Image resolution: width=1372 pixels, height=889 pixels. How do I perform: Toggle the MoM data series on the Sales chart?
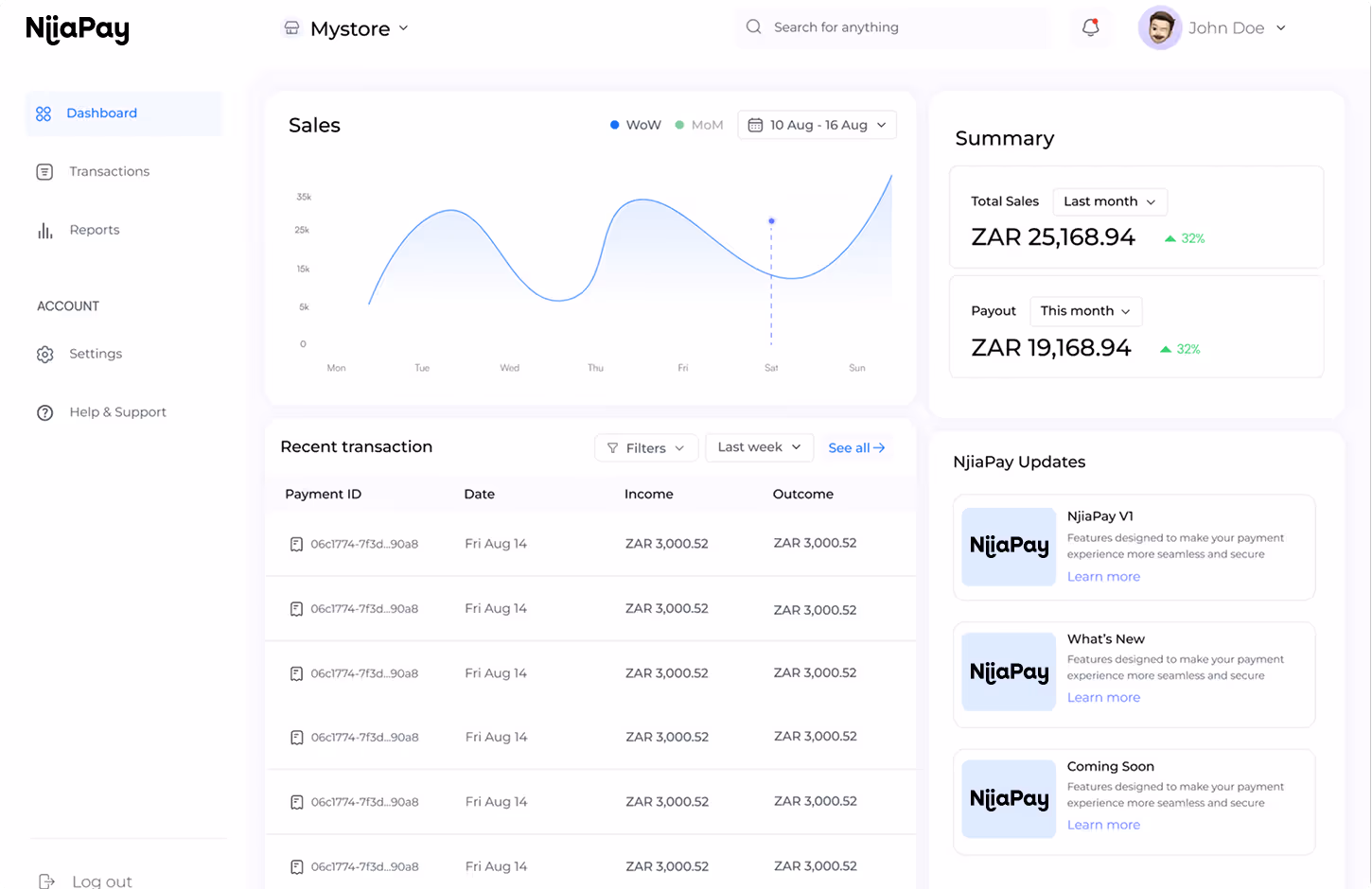(699, 124)
